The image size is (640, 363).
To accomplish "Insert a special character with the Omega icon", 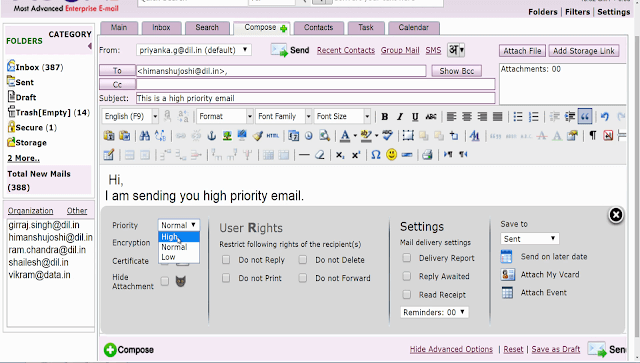I will pyautogui.click(x=376, y=155).
